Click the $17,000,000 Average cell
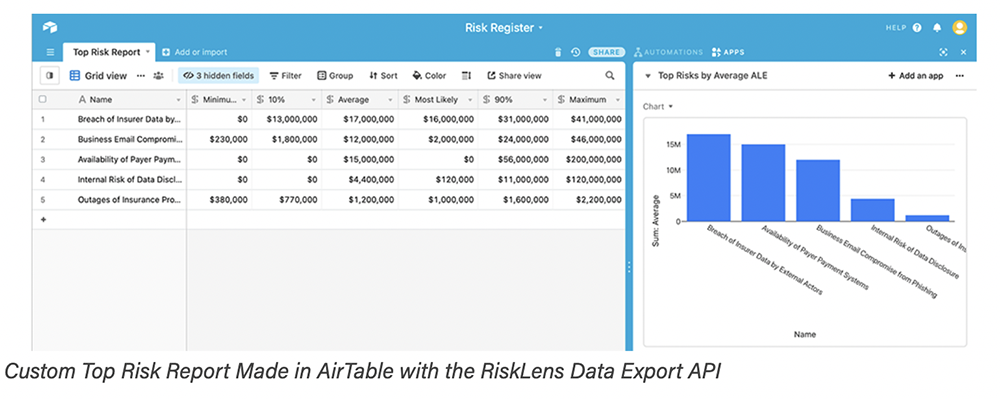 click(x=360, y=119)
